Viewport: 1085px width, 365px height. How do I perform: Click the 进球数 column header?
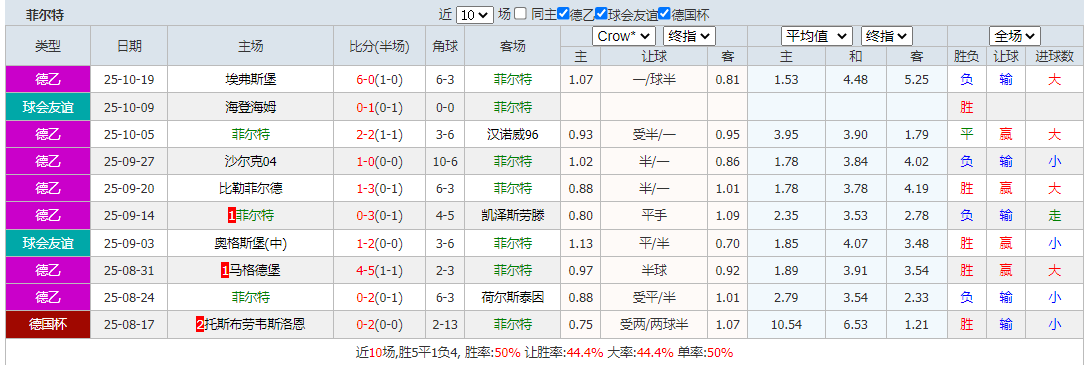[x=1055, y=57]
